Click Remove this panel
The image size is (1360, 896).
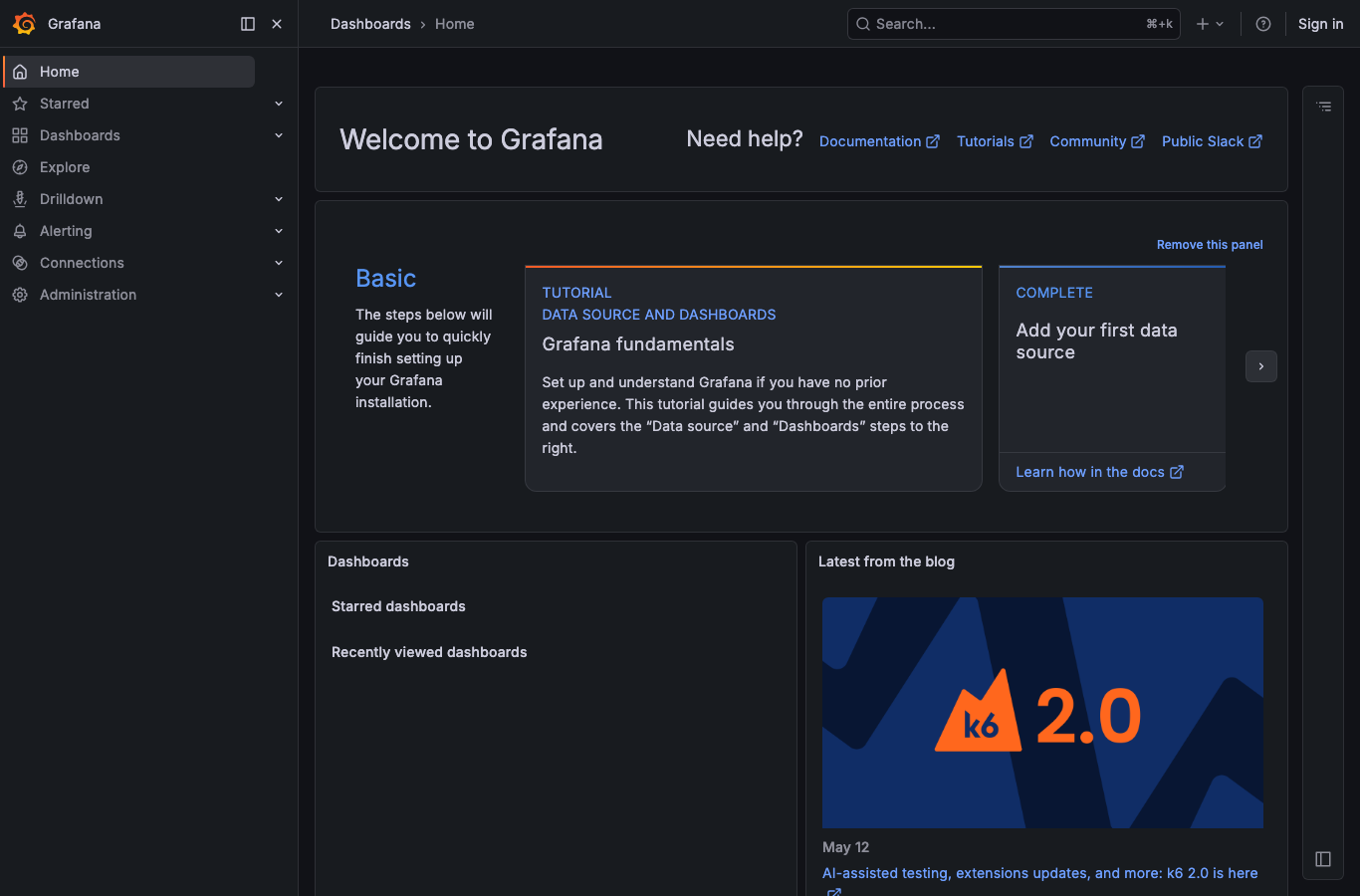(1210, 245)
